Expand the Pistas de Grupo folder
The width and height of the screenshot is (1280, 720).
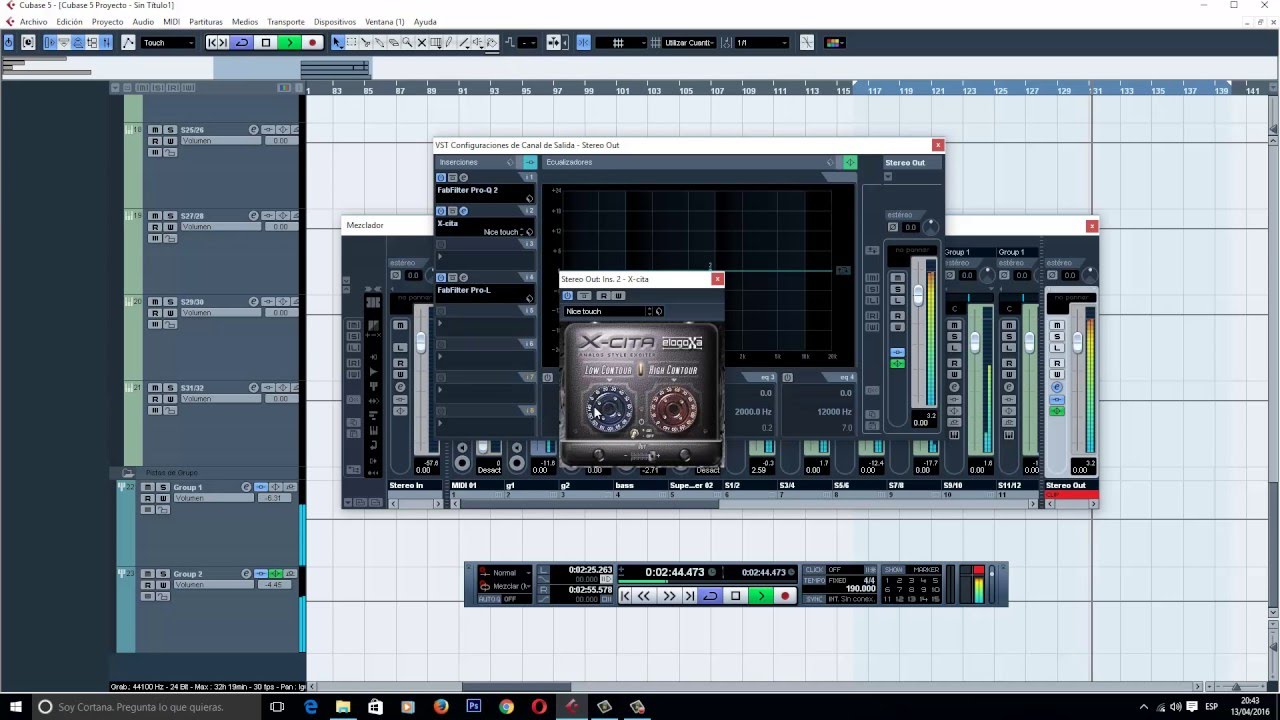pos(128,472)
